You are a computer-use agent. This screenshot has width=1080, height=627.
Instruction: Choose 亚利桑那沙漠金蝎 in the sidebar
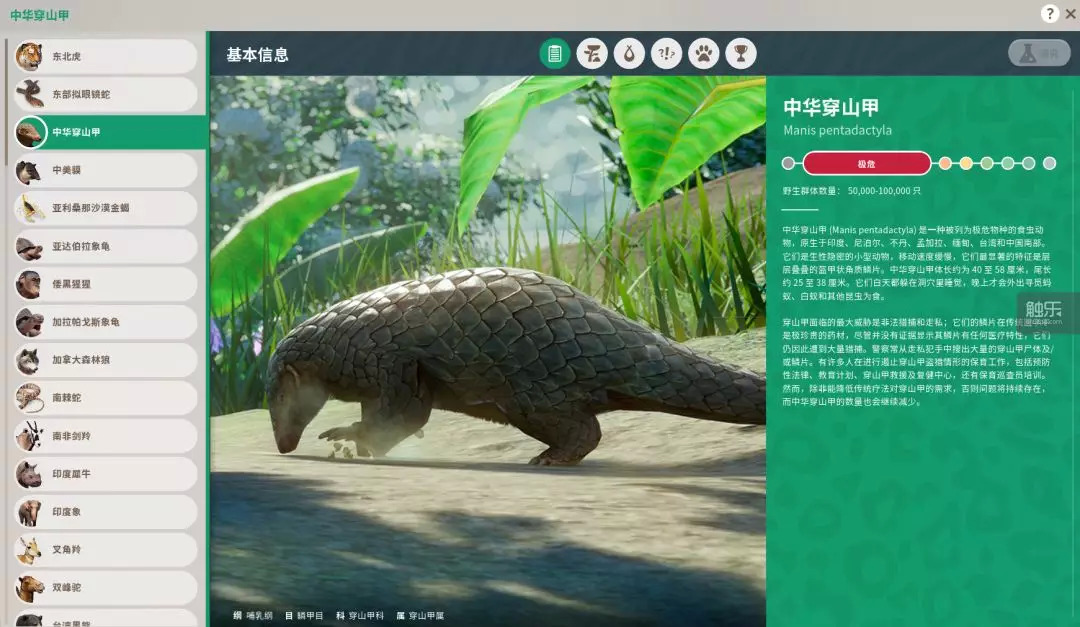[x=105, y=208]
